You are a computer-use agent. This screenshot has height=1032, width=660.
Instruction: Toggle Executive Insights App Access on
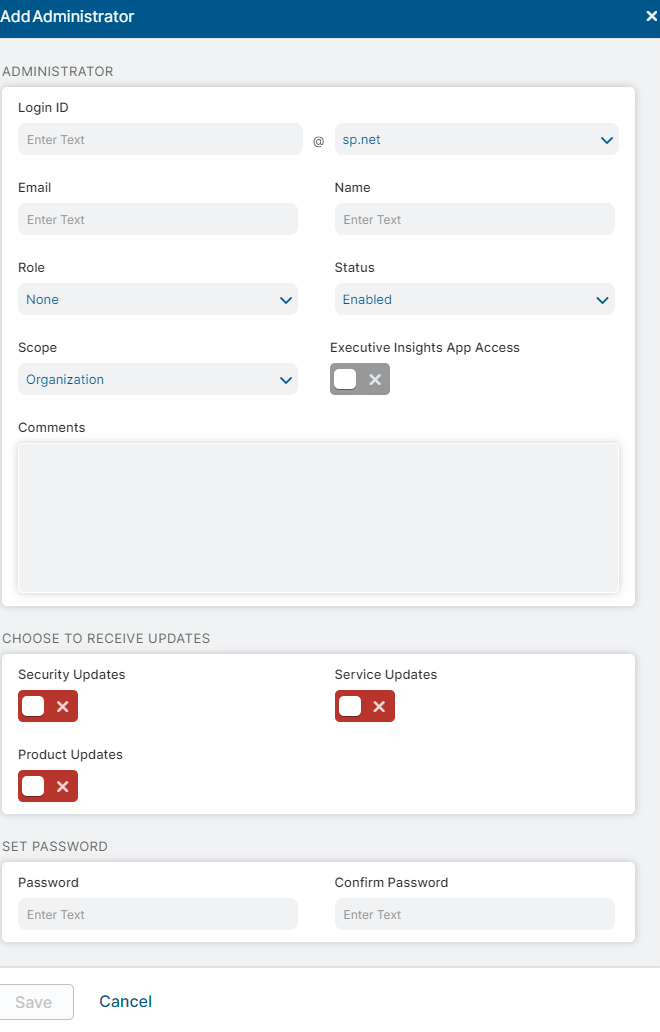(x=345, y=379)
